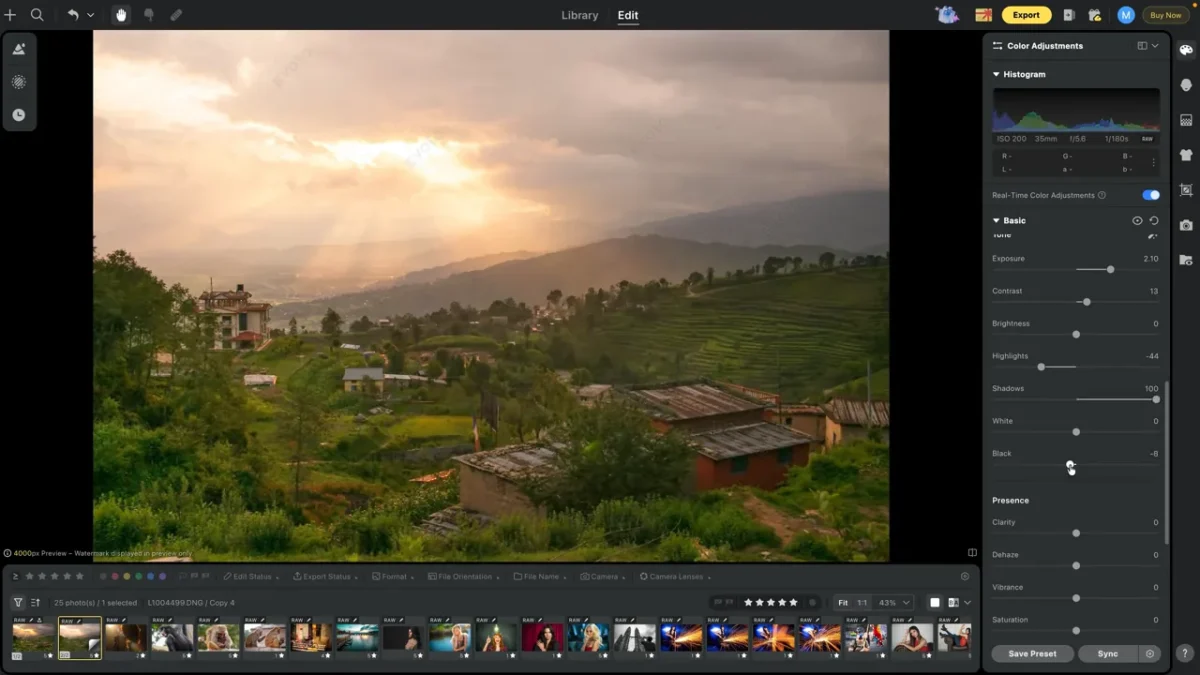This screenshot has width=1200, height=675.
Task: Click the Shadows slider handle
Action: [x=1156, y=400]
